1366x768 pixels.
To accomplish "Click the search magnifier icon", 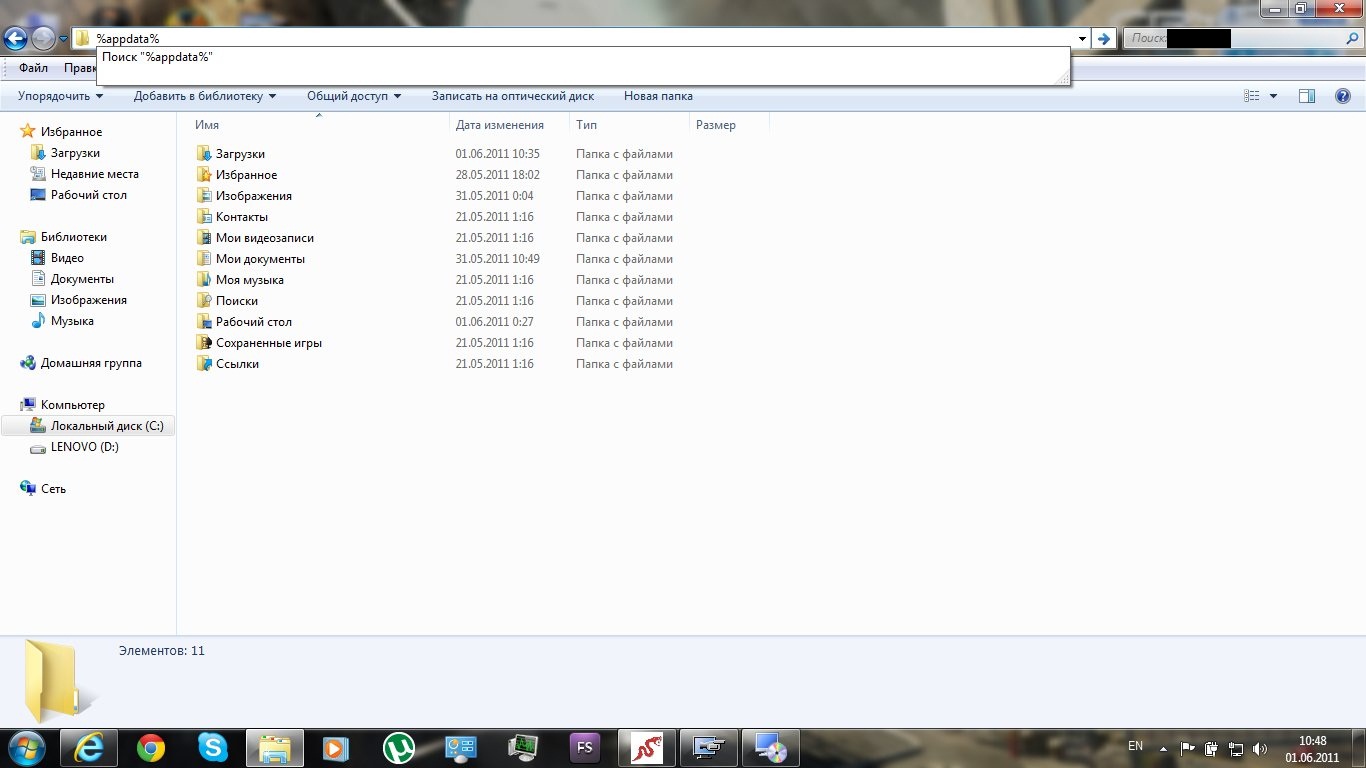I will pos(1352,38).
